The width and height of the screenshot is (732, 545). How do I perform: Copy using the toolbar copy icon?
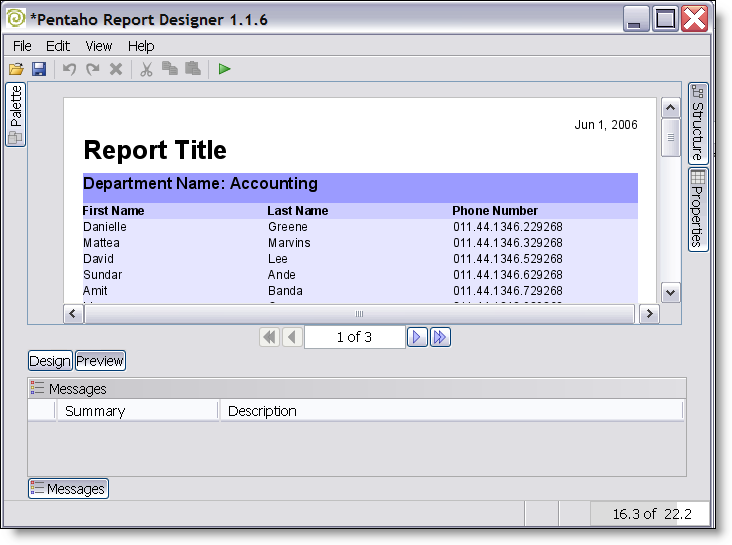pos(169,69)
